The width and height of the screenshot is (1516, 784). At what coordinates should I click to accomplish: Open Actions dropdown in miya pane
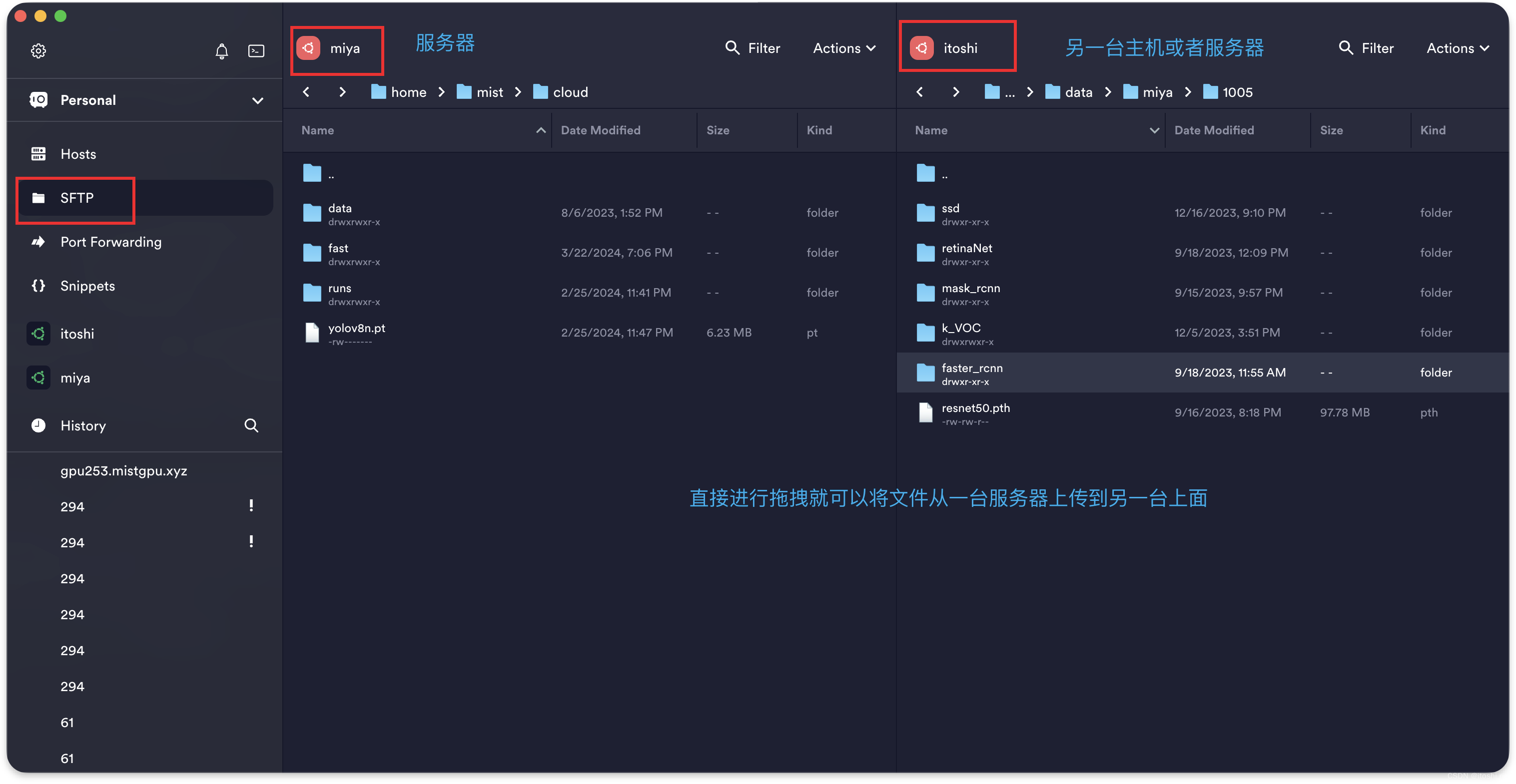[x=844, y=48]
